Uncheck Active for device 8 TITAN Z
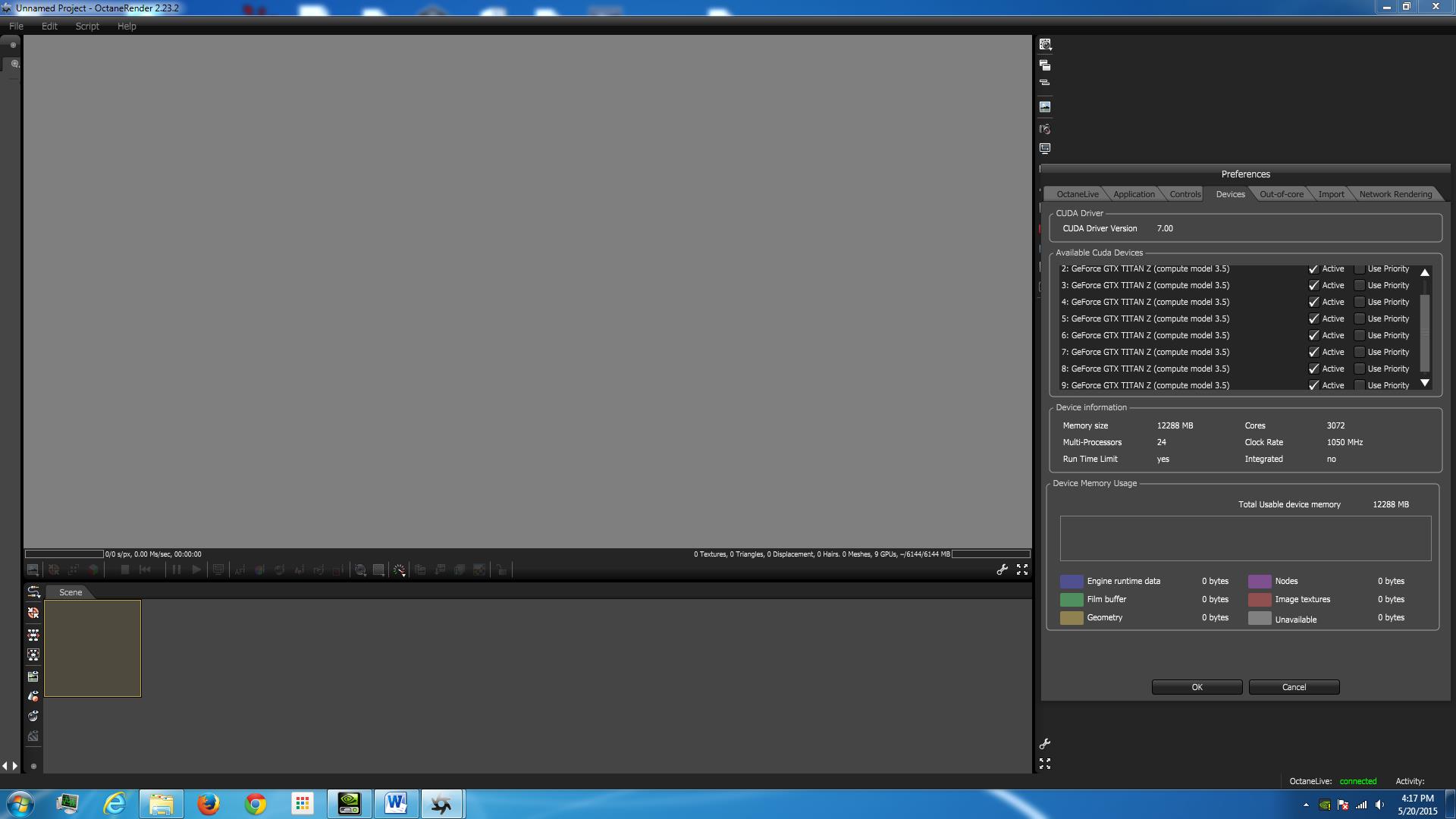 pyautogui.click(x=1313, y=369)
